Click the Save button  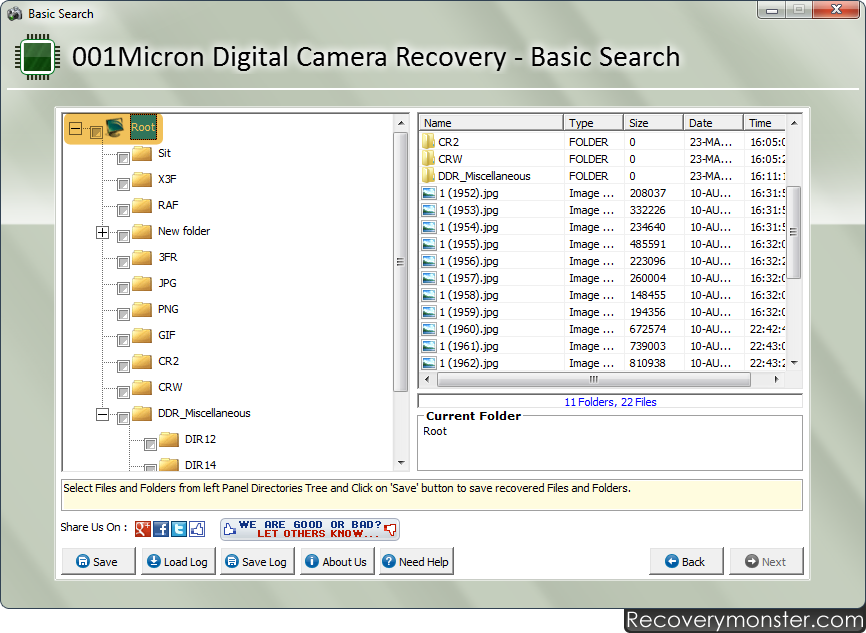click(98, 561)
